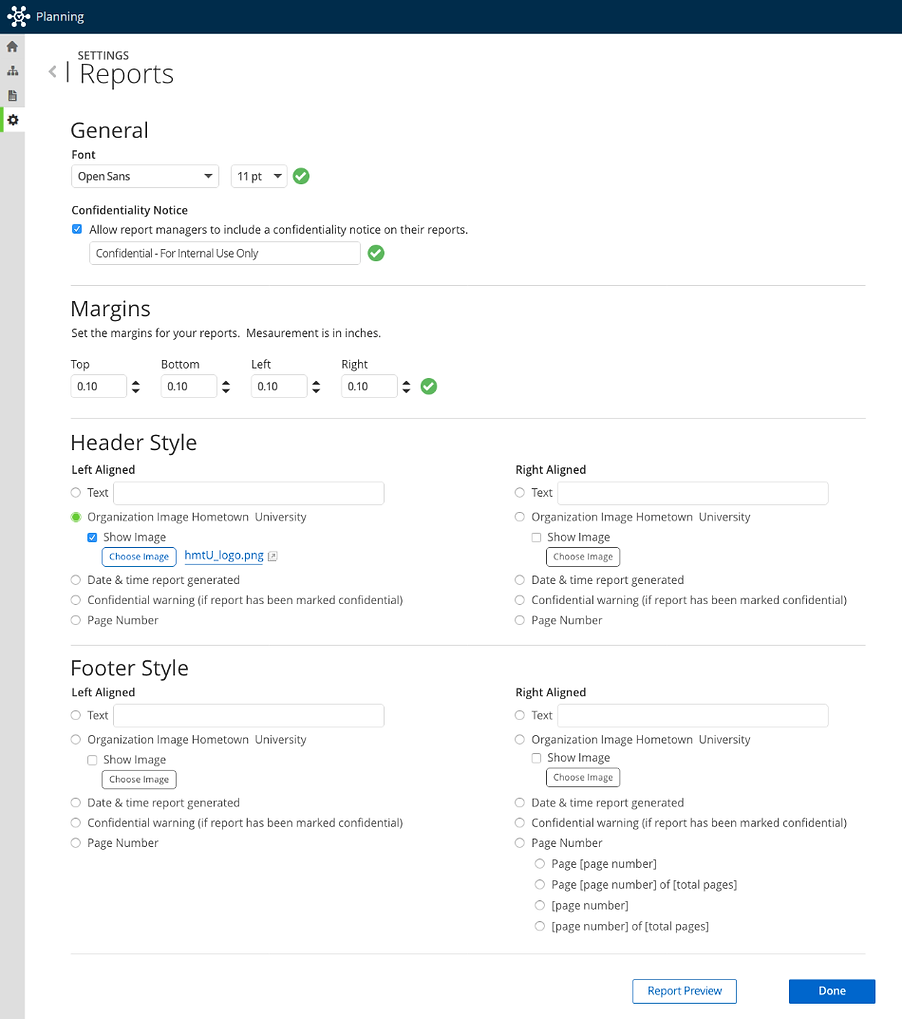Go back using the arrow beside Reports
902x1019 pixels.
coord(53,72)
